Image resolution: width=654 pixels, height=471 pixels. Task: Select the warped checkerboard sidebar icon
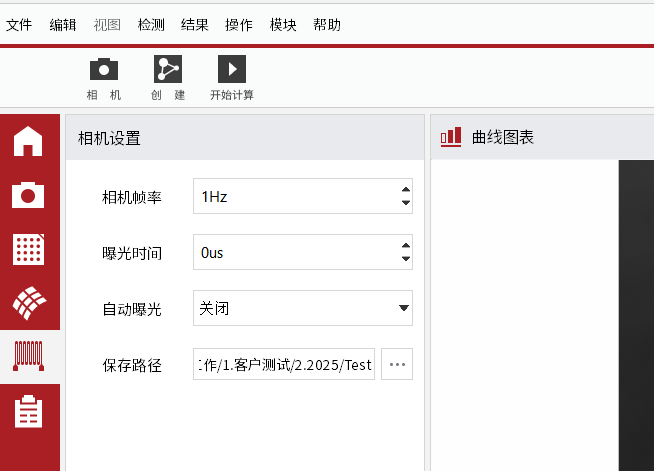pyautogui.click(x=28, y=302)
